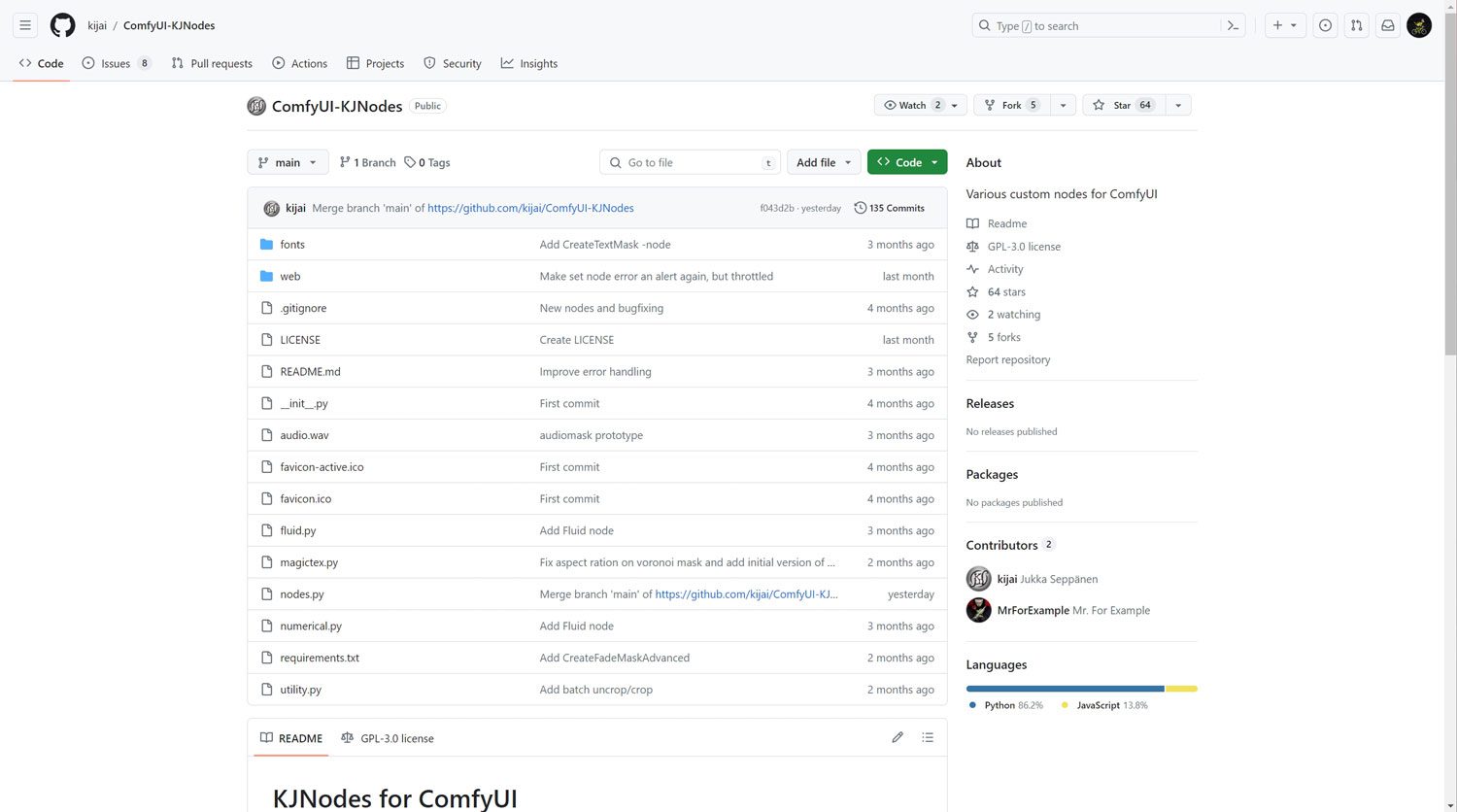Open the README outline list icon
Image resolution: width=1457 pixels, height=812 pixels.
(x=928, y=738)
